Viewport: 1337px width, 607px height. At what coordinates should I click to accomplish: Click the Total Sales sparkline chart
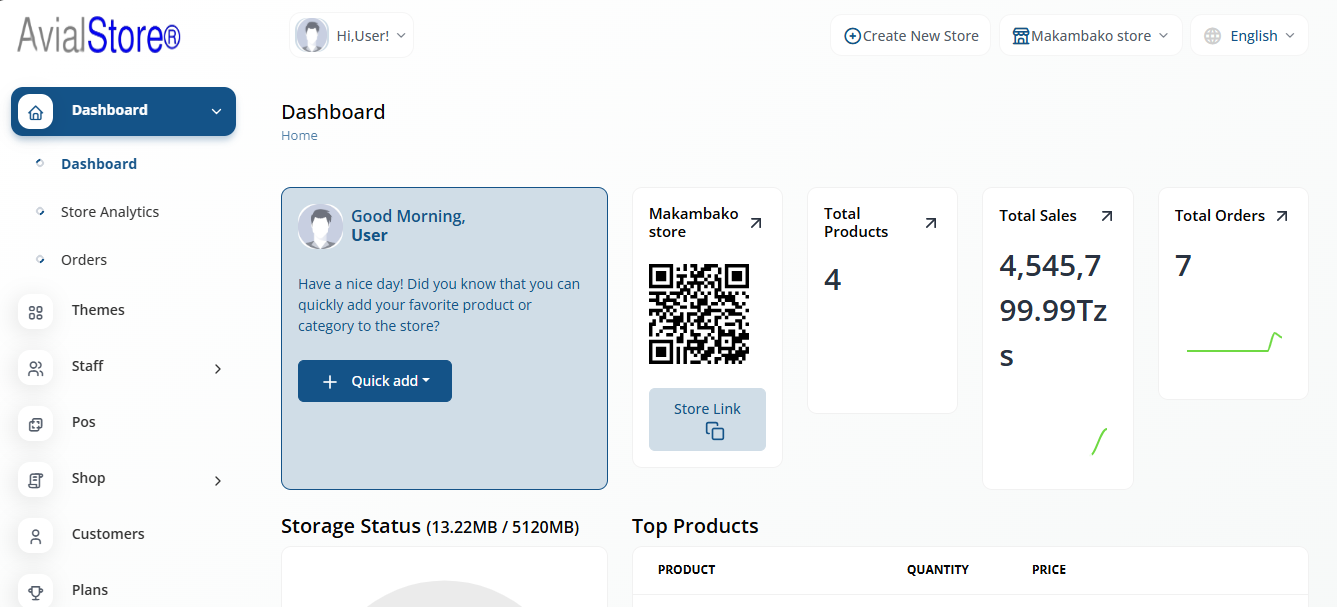click(1099, 441)
